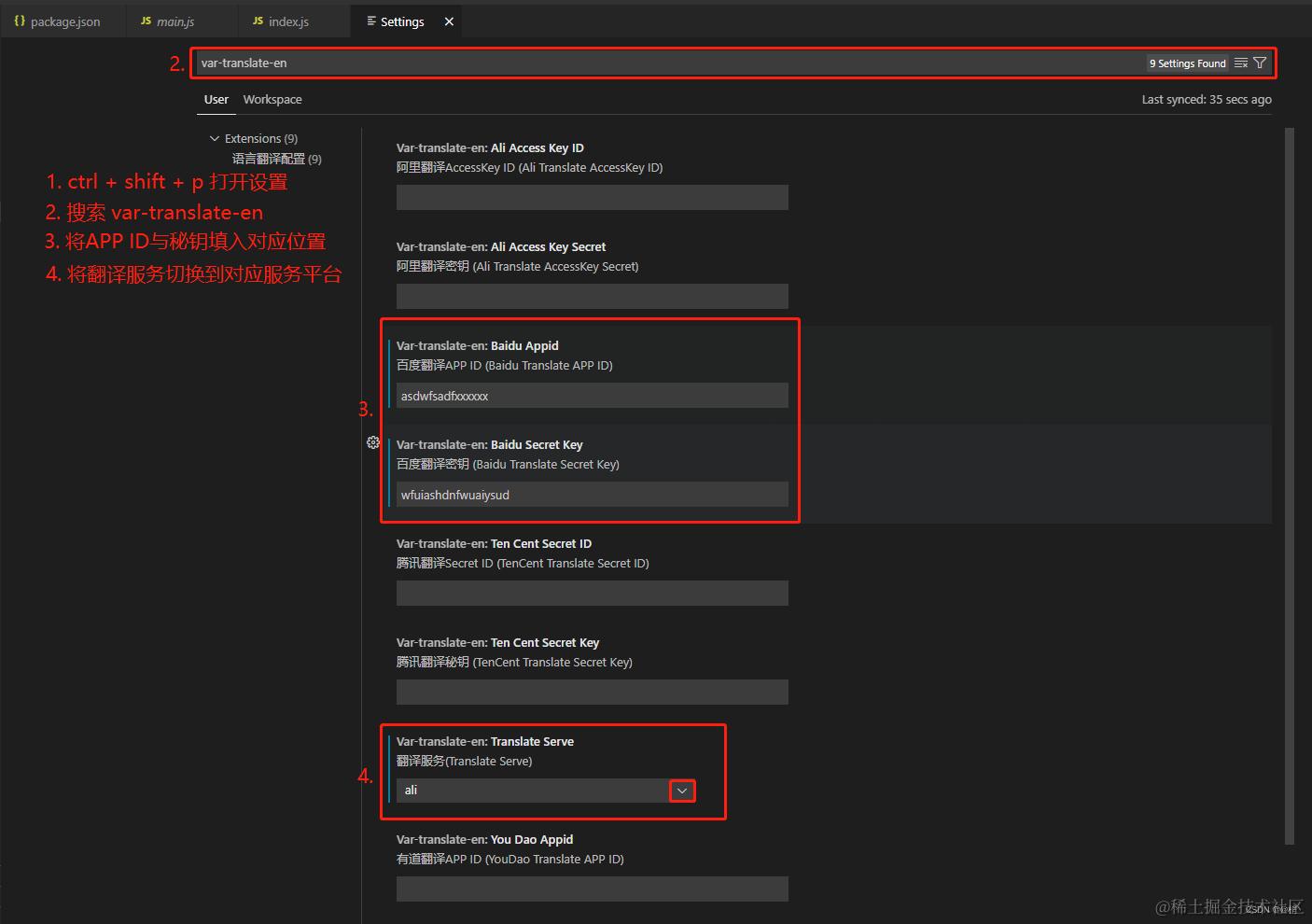
Task: Open gear menu for Baidu Secret Key
Action: (373, 442)
